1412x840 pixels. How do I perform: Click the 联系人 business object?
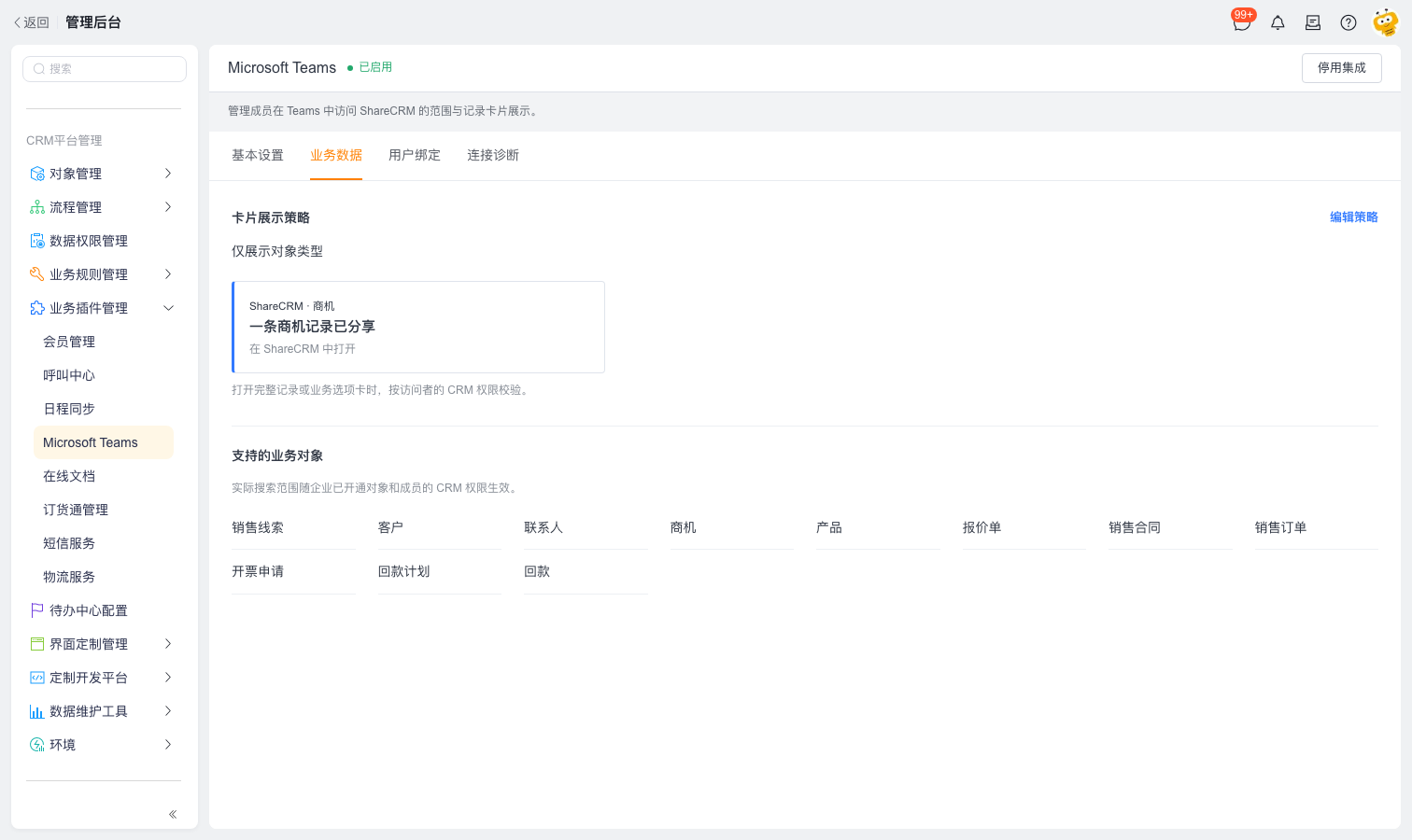(x=544, y=528)
